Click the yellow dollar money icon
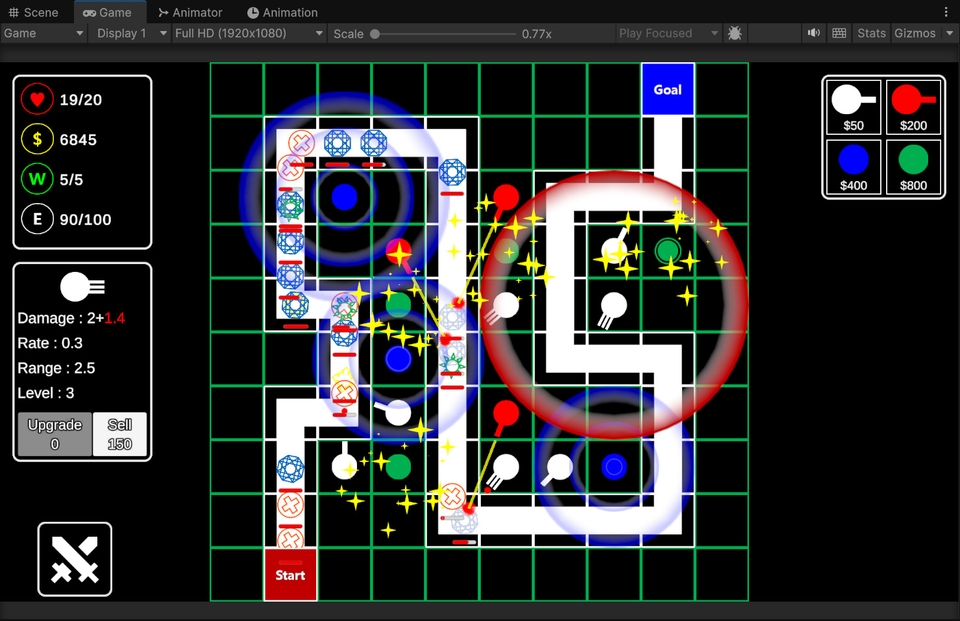 coord(37,140)
